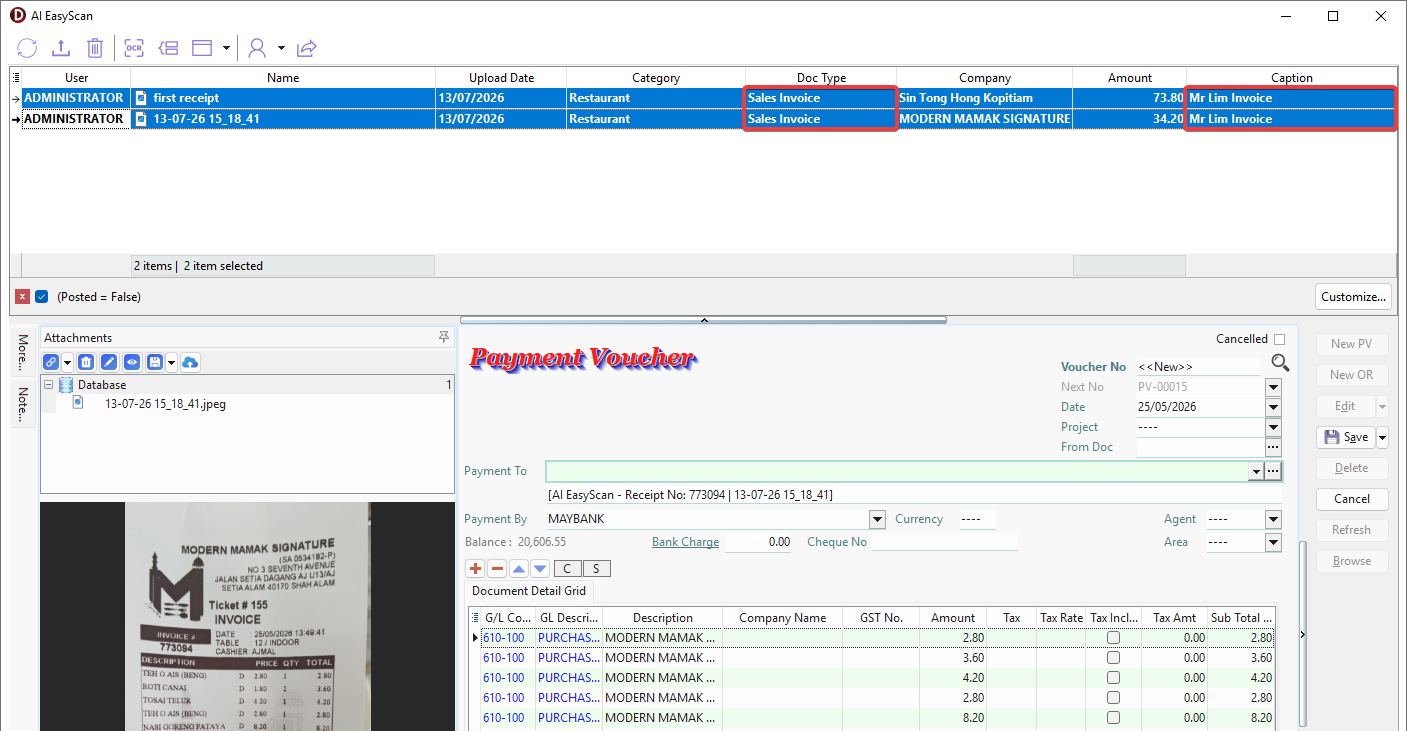Pin the Attachments panel with the pushpin icon
The width and height of the screenshot is (1407, 731).
click(444, 338)
